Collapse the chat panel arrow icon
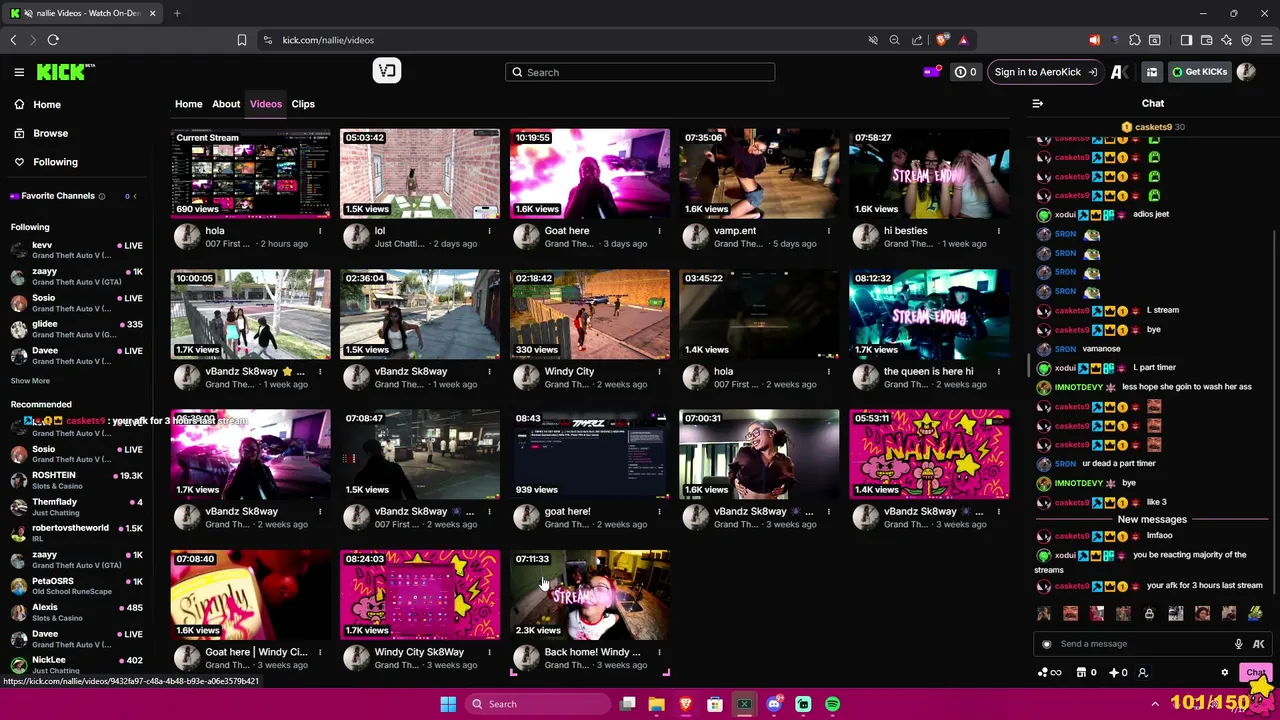 pyautogui.click(x=1038, y=103)
